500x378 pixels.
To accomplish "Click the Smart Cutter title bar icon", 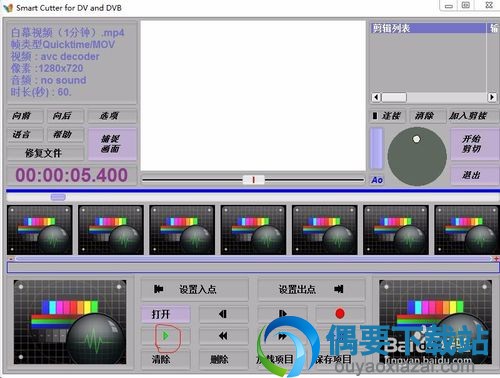I will click(8, 8).
